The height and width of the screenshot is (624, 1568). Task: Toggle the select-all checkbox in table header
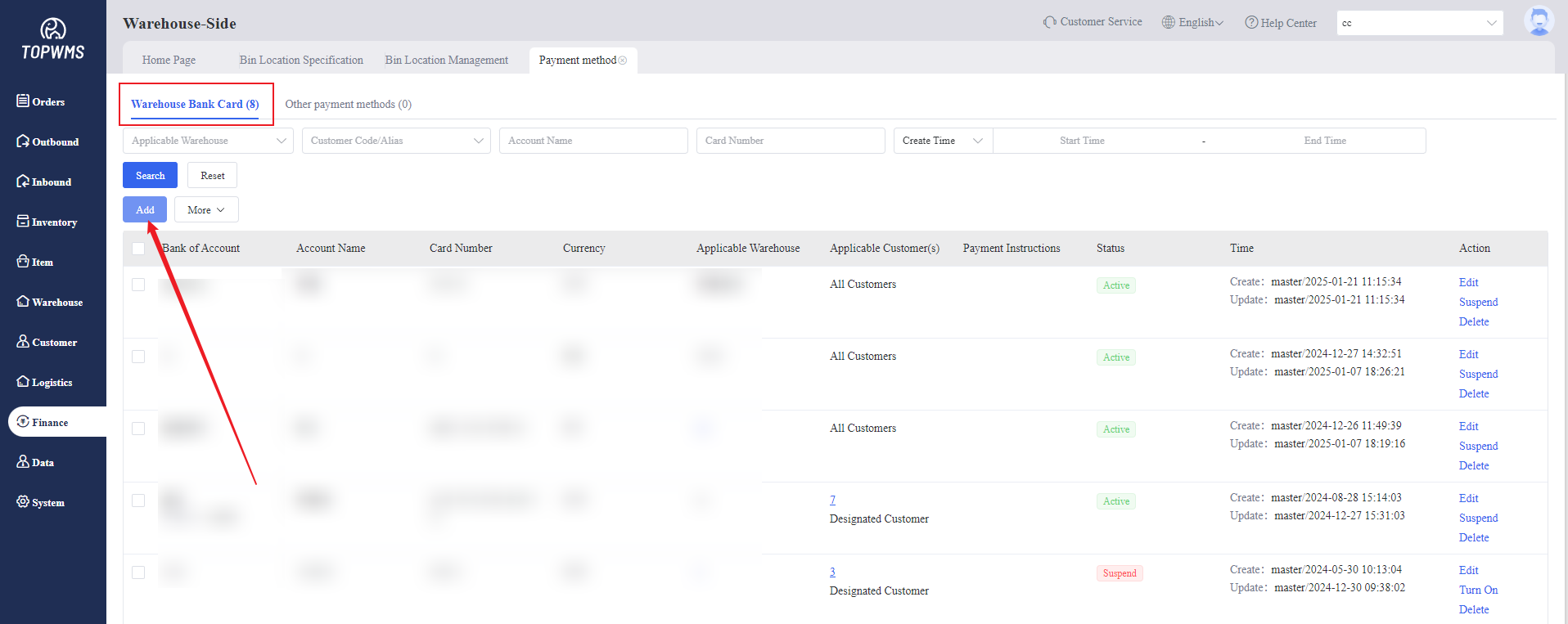coord(138,249)
